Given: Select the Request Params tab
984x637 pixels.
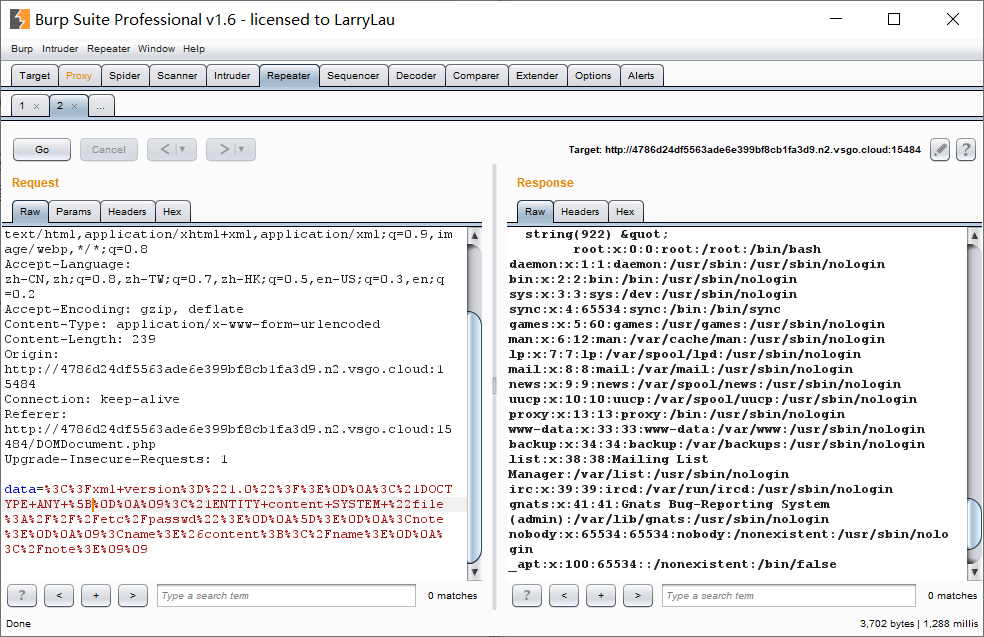Looking at the screenshot, I should pyautogui.click(x=73, y=211).
